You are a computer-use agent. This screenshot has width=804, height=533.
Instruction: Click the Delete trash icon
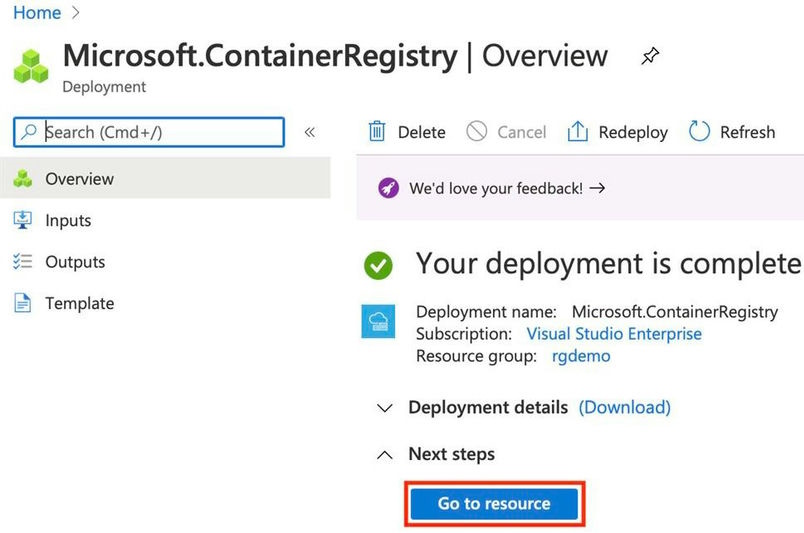pos(377,132)
